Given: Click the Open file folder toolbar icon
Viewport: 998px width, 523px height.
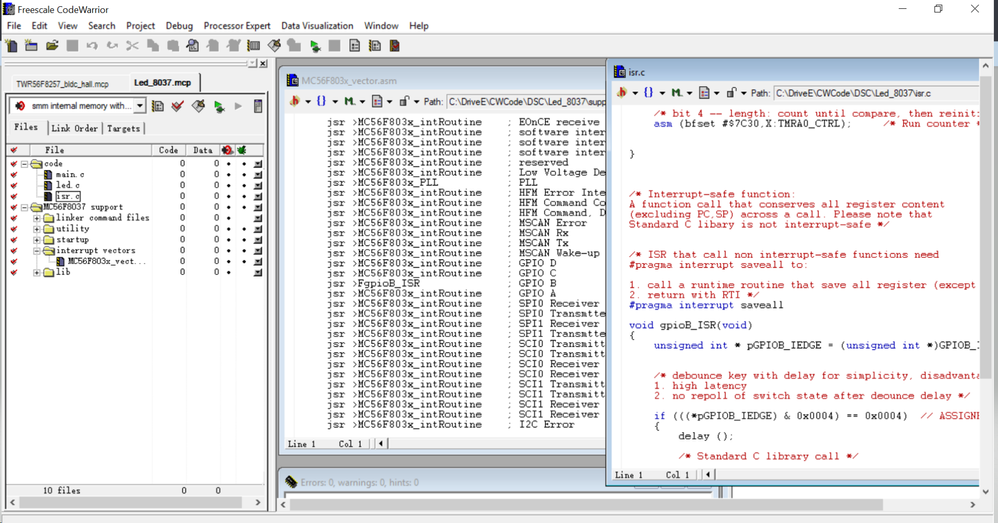Looking at the screenshot, I should 52,46.
